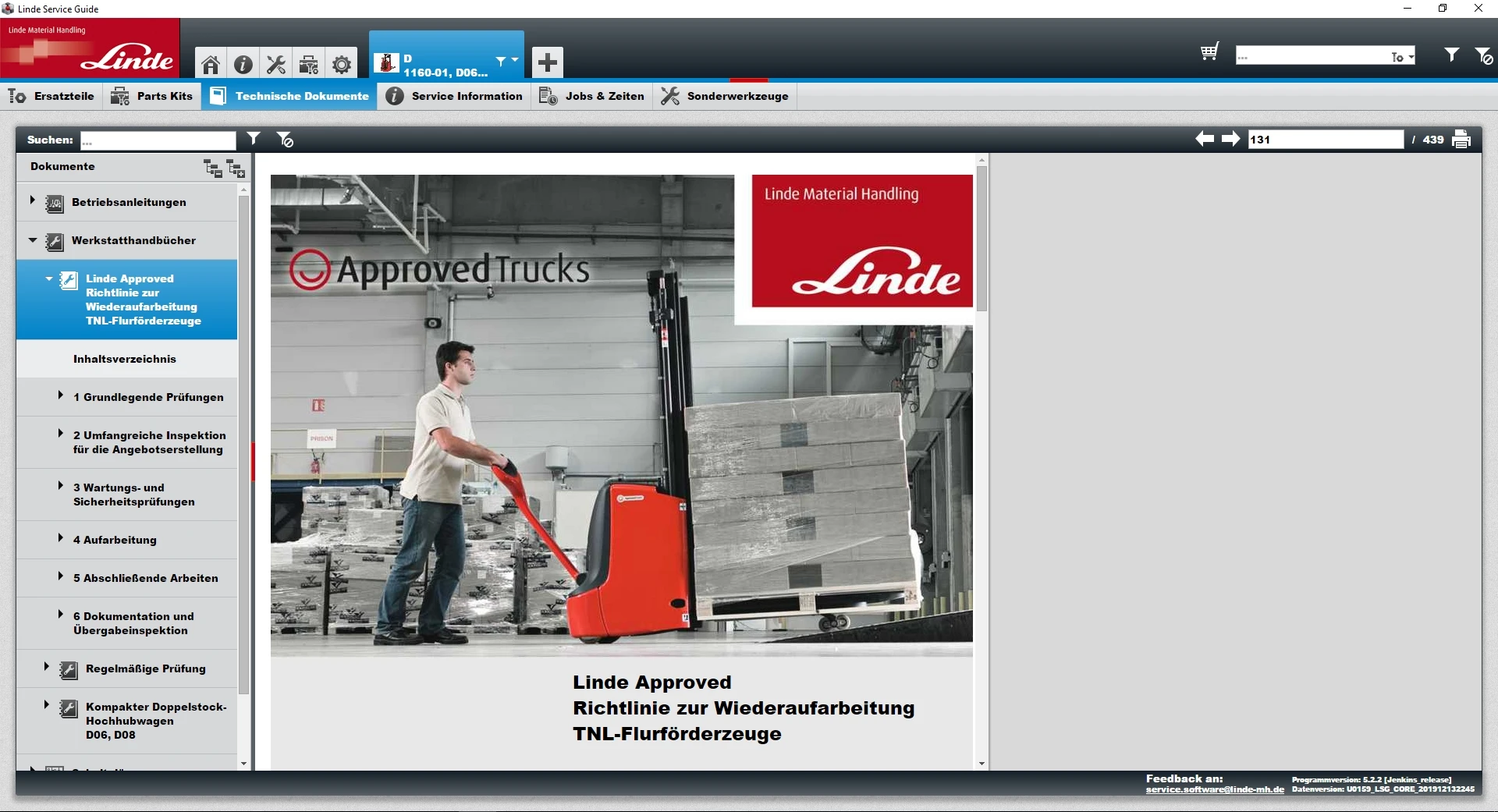This screenshot has height=812, width=1498.
Task: Open the Inhaltsverzeichnis entry
Action: (x=125, y=359)
